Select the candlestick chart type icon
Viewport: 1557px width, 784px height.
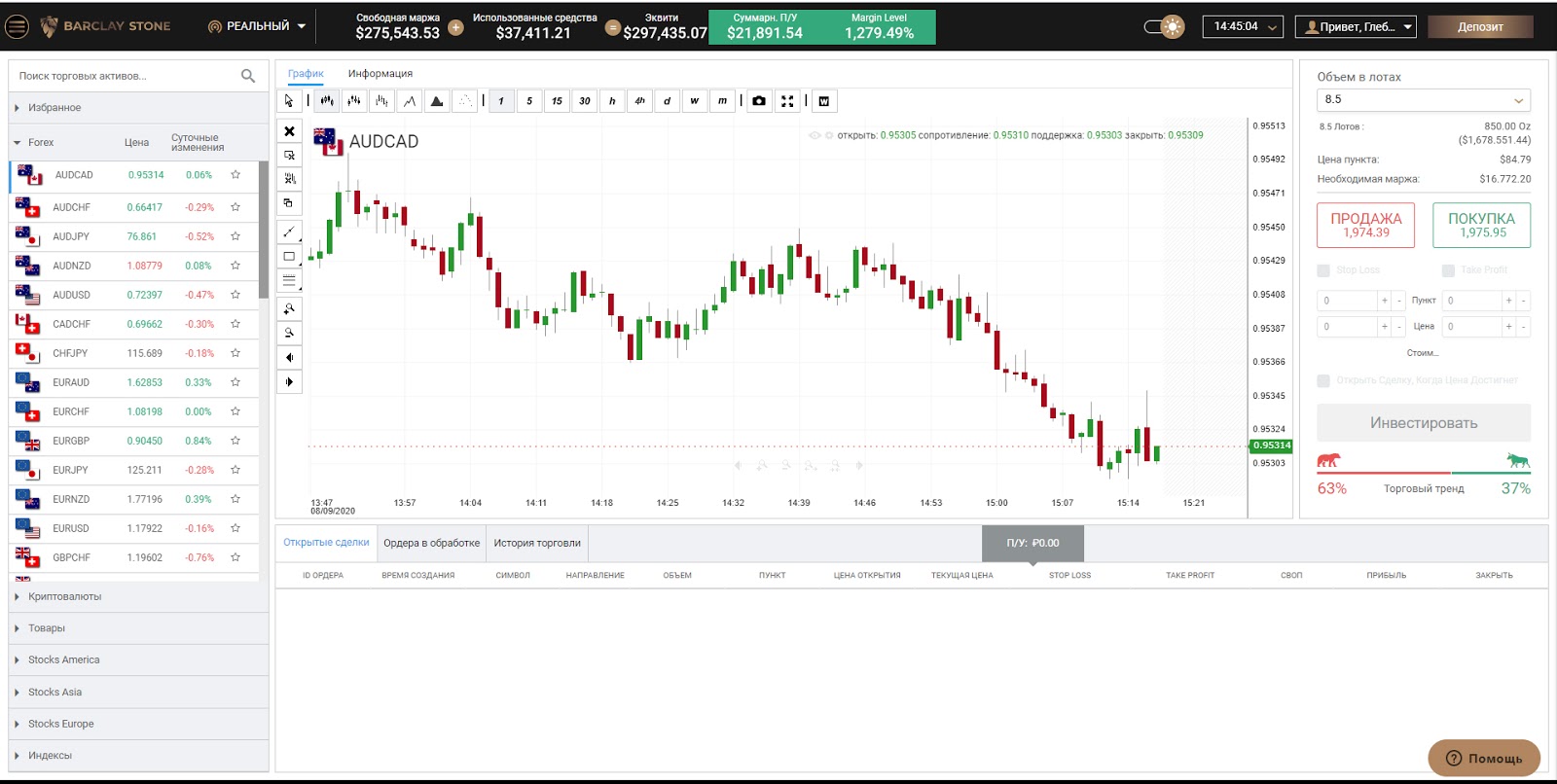tap(327, 101)
